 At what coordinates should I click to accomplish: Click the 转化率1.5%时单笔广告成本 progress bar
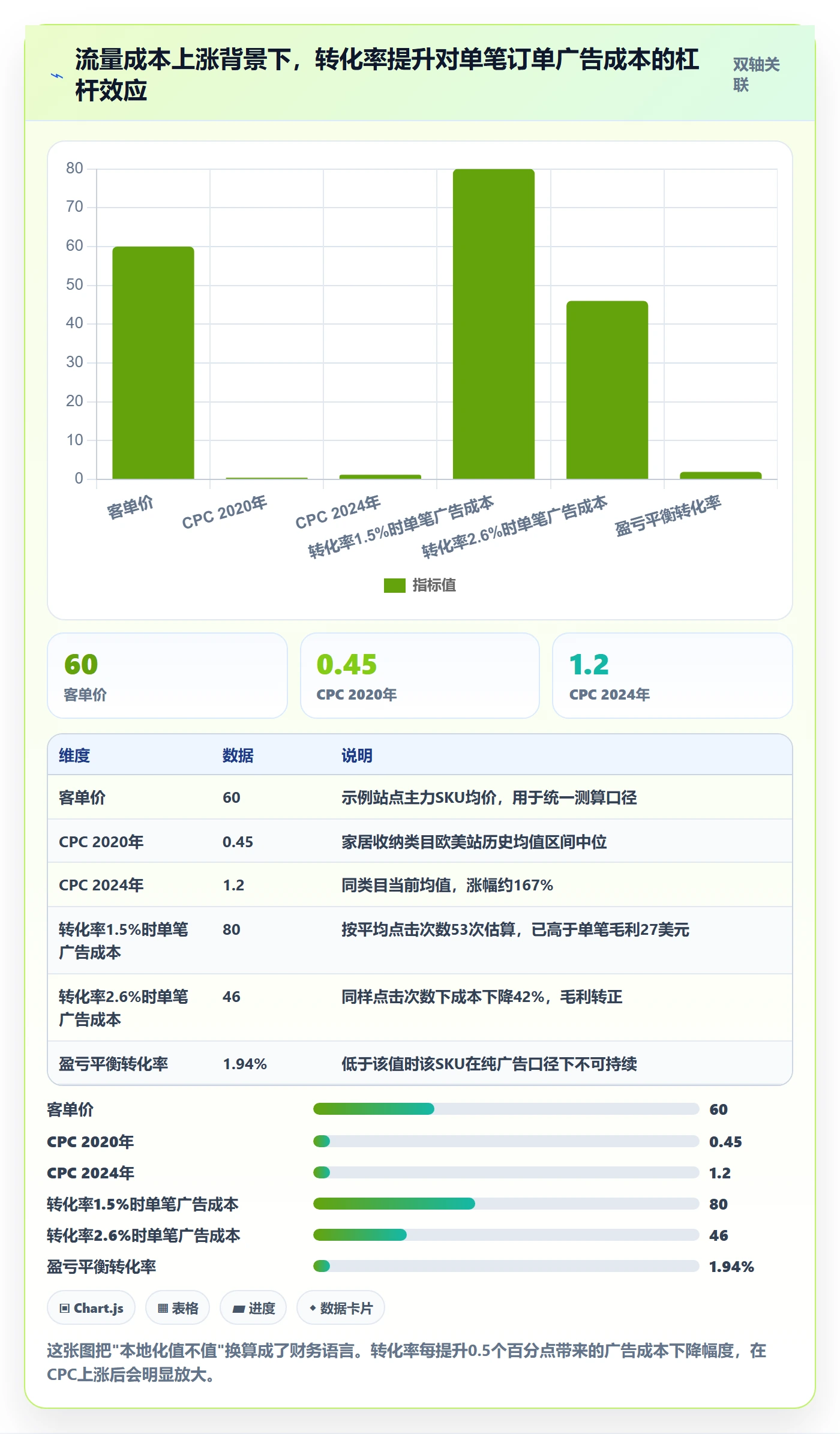coord(506,1203)
